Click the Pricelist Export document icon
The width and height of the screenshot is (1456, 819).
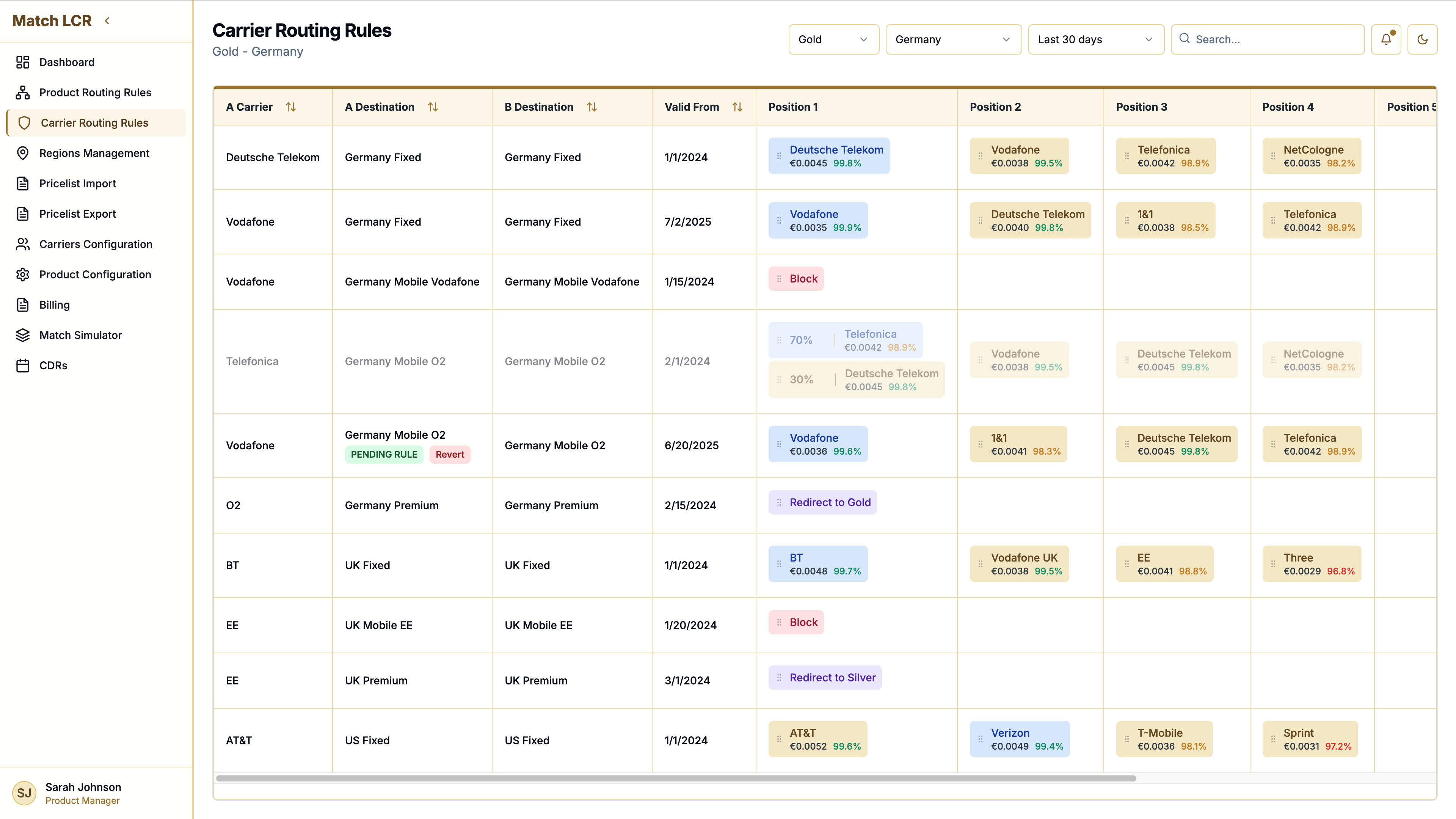tap(23, 213)
